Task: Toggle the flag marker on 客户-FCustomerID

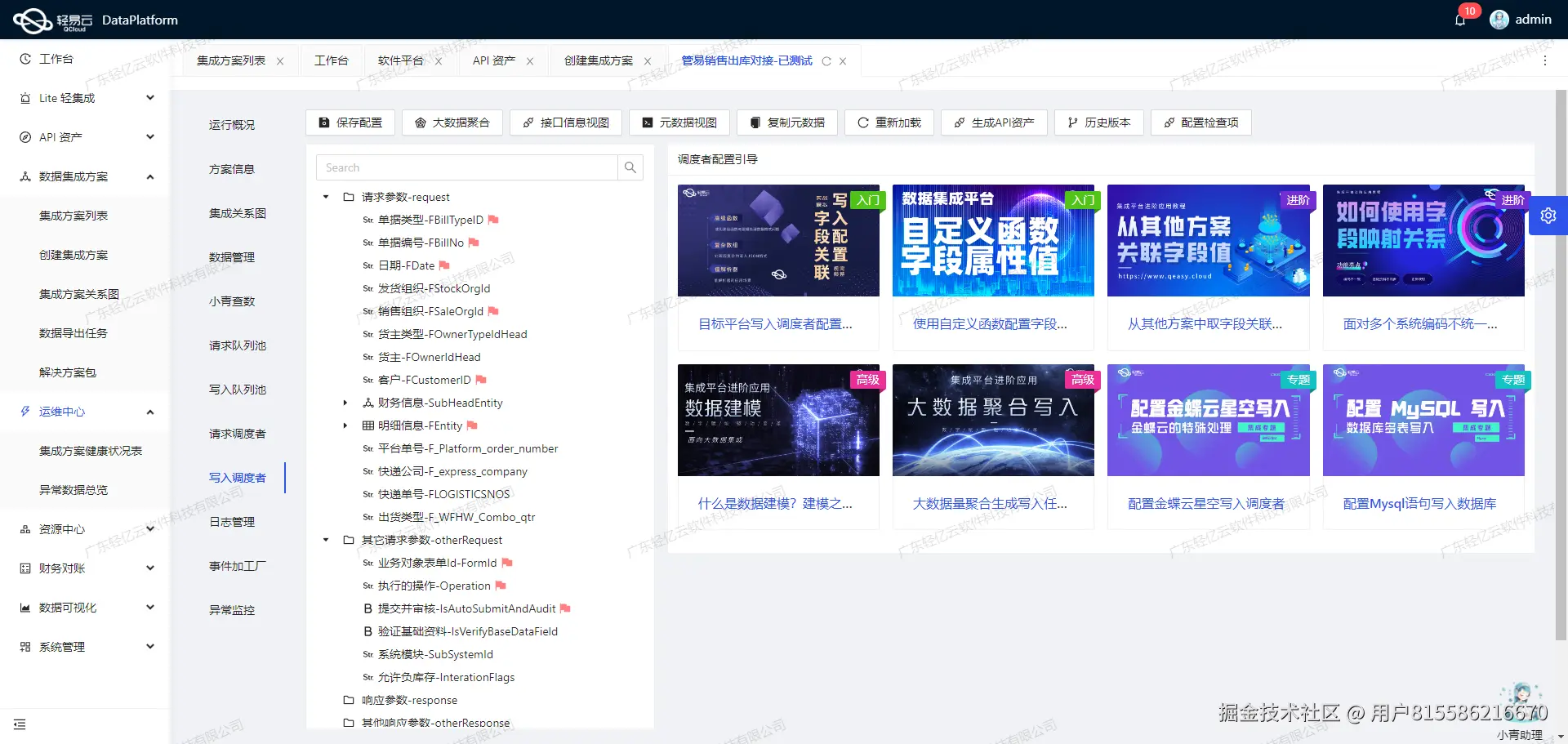Action: (x=480, y=379)
